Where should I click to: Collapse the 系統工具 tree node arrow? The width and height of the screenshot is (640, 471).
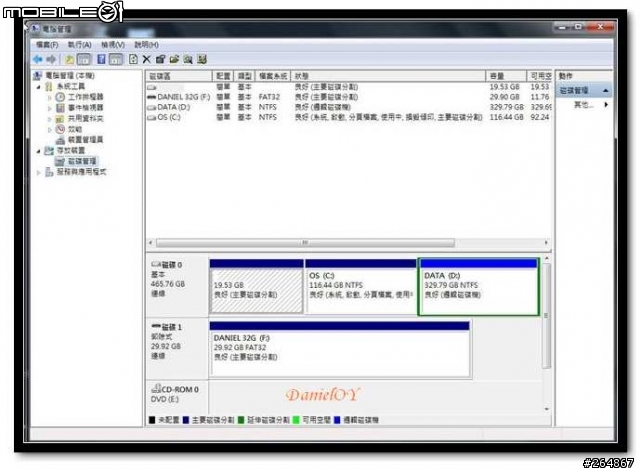(x=39, y=87)
